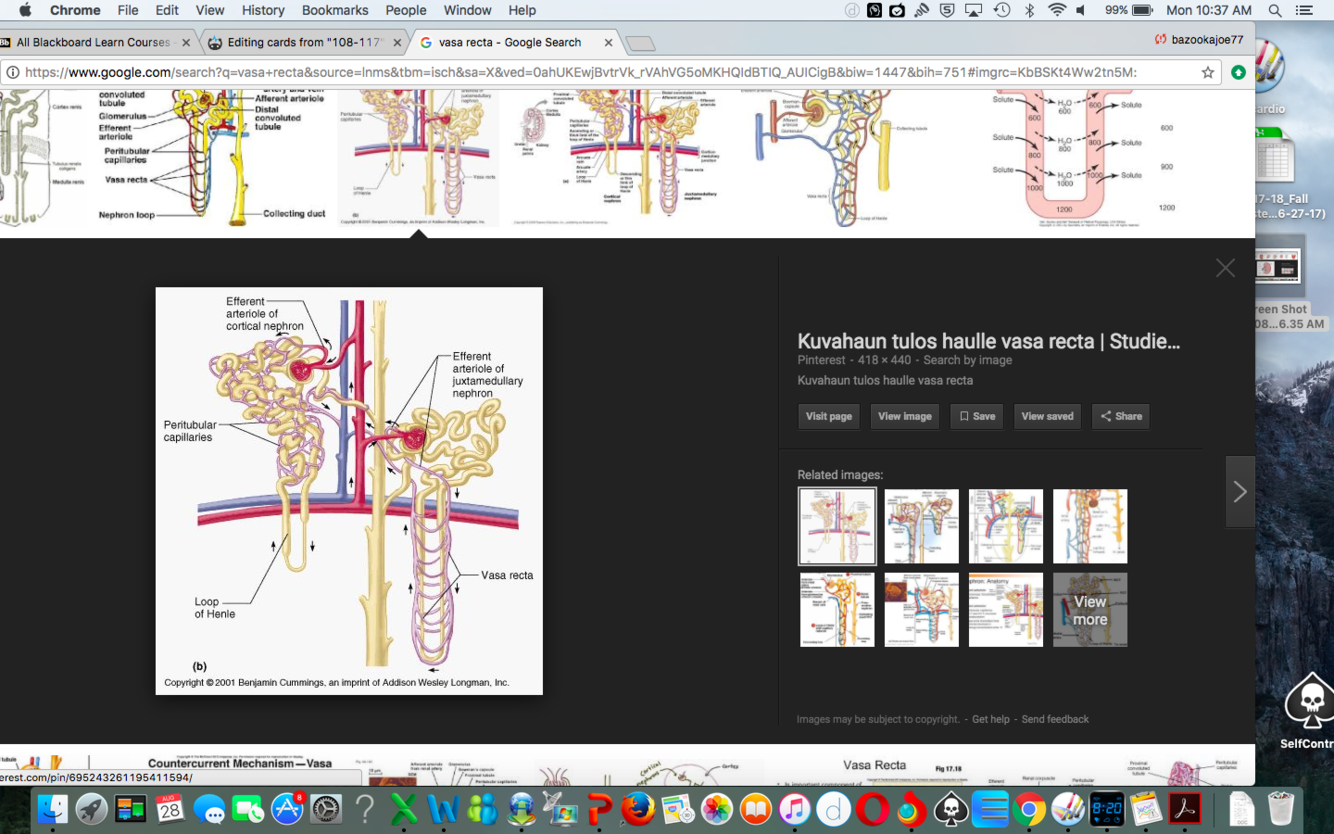The height and width of the screenshot is (834, 1334).
Task: Click the green upload extension icon
Action: click(1239, 72)
